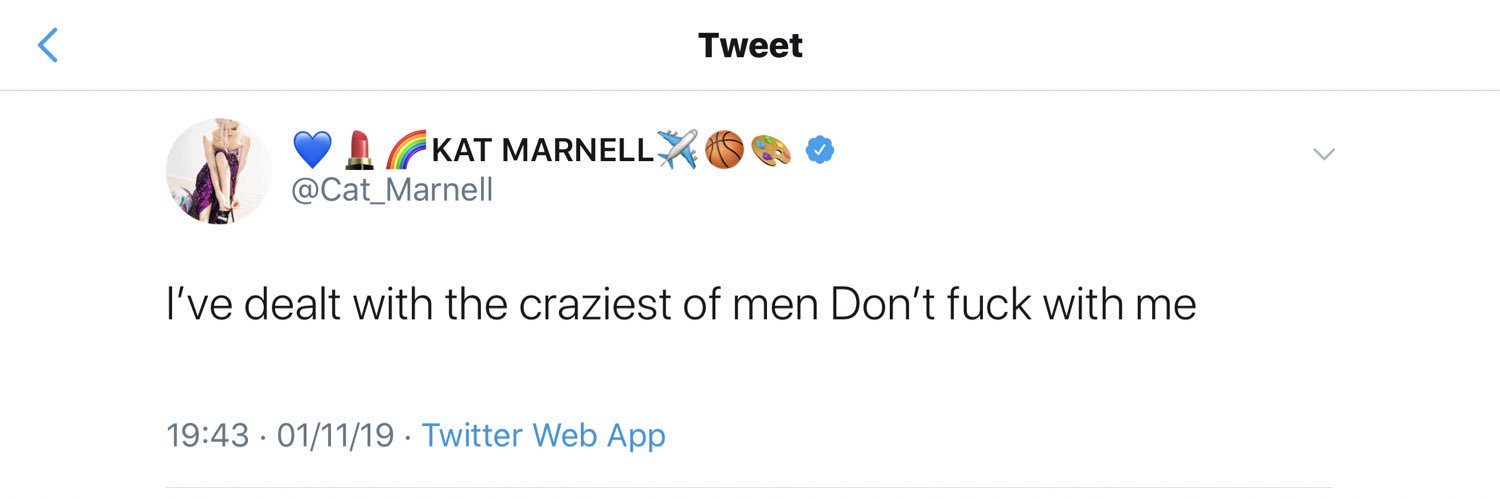1500x499 pixels.
Task: Open the profile picture avatar
Action: click(218, 171)
